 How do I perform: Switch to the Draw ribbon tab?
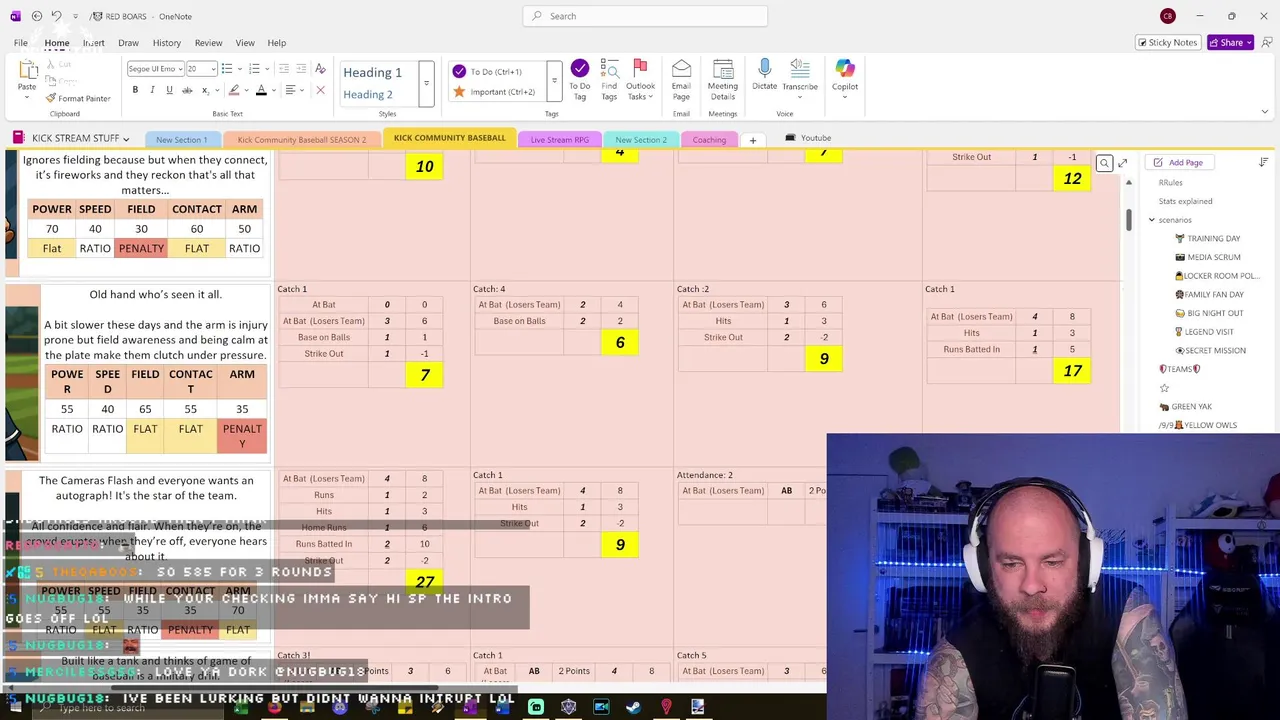coord(128,43)
